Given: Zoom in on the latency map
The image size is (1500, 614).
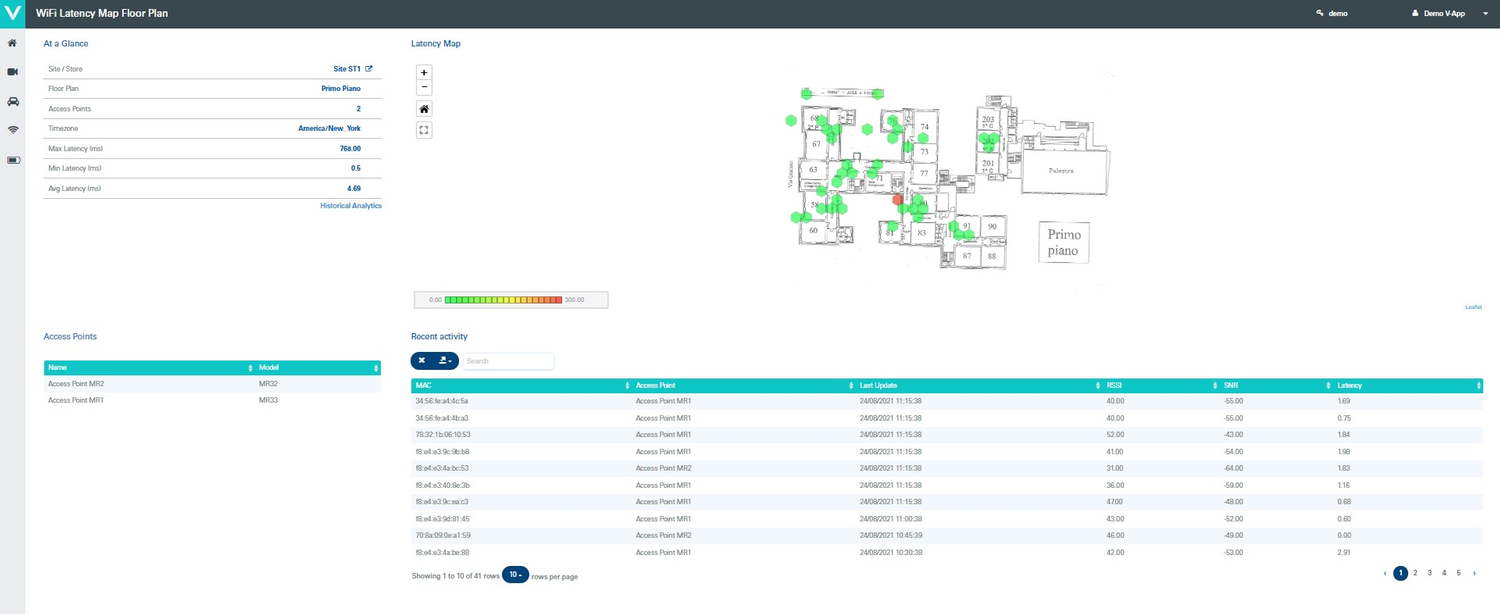Looking at the screenshot, I should (424, 72).
